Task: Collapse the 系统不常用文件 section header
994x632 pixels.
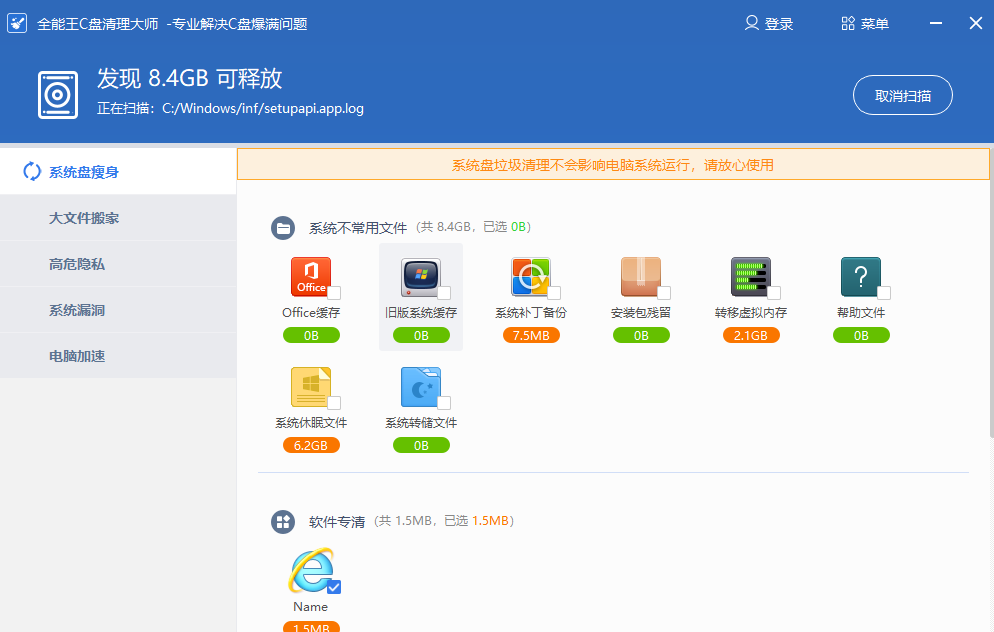Action: (x=283, y=228)
